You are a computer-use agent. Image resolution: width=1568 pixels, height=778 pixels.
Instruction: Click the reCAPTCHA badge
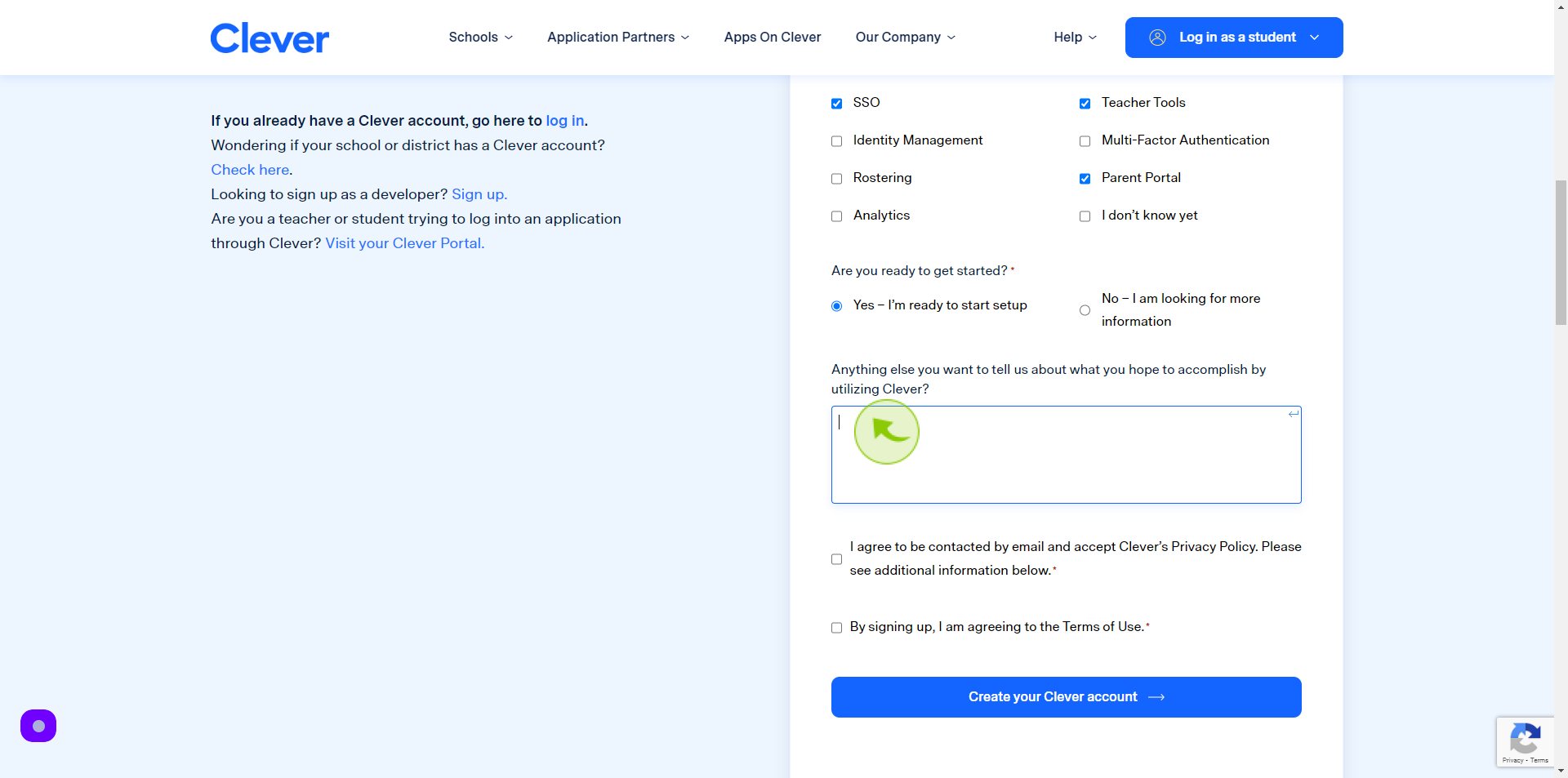pos(1526,742)
